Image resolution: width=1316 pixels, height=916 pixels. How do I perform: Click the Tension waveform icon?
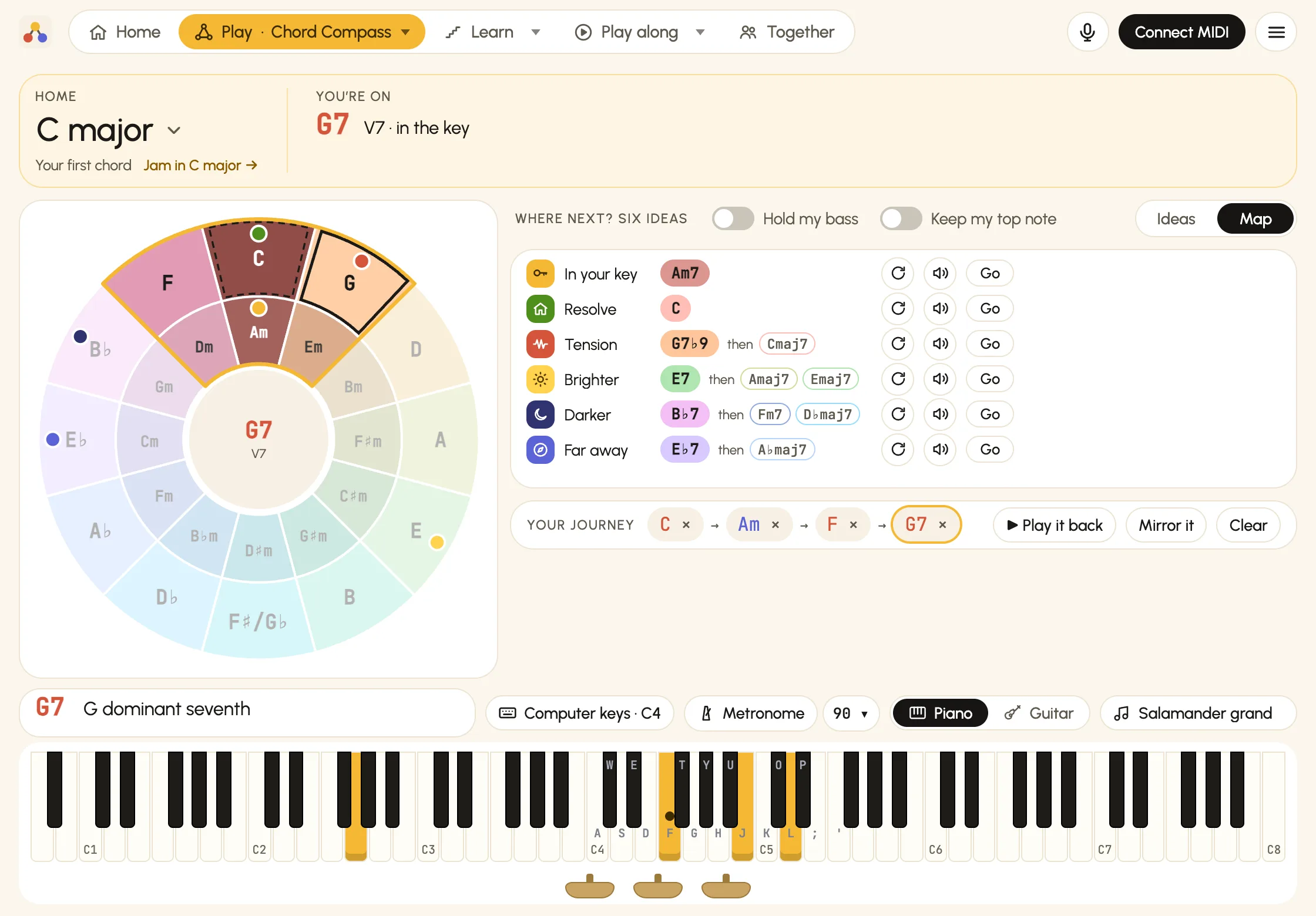pyautogui.click(x=540, y=344)
